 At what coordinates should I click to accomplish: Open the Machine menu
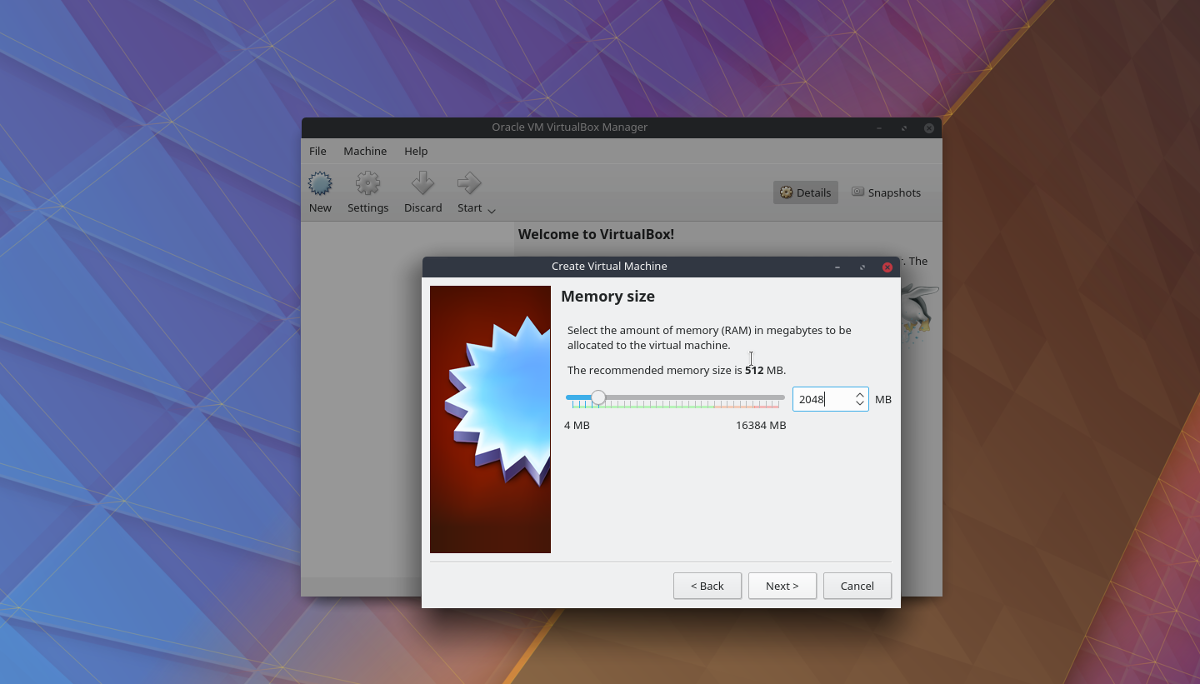coord(365,151)
